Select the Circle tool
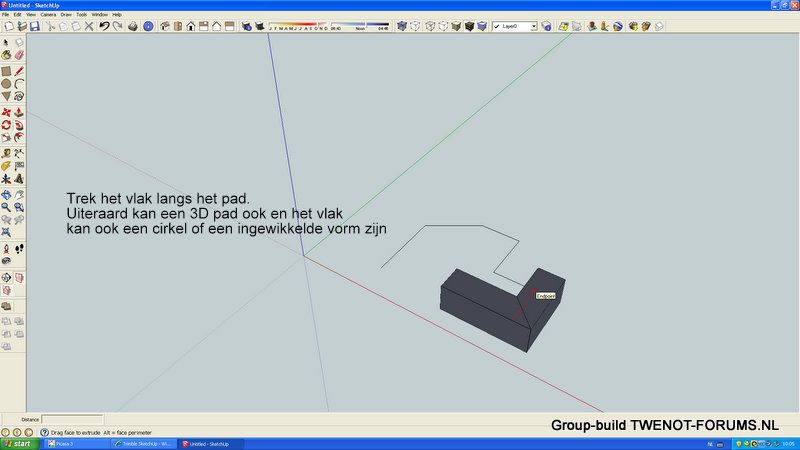800x450 pixels. click(6, 84)
